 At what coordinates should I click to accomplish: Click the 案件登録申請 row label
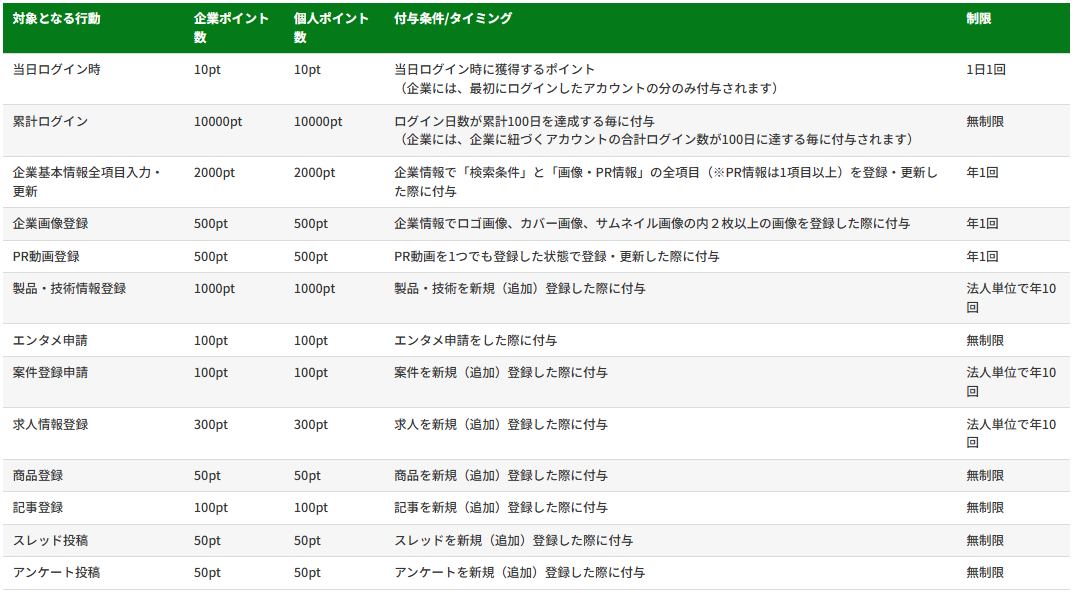(x=50, y=373)
